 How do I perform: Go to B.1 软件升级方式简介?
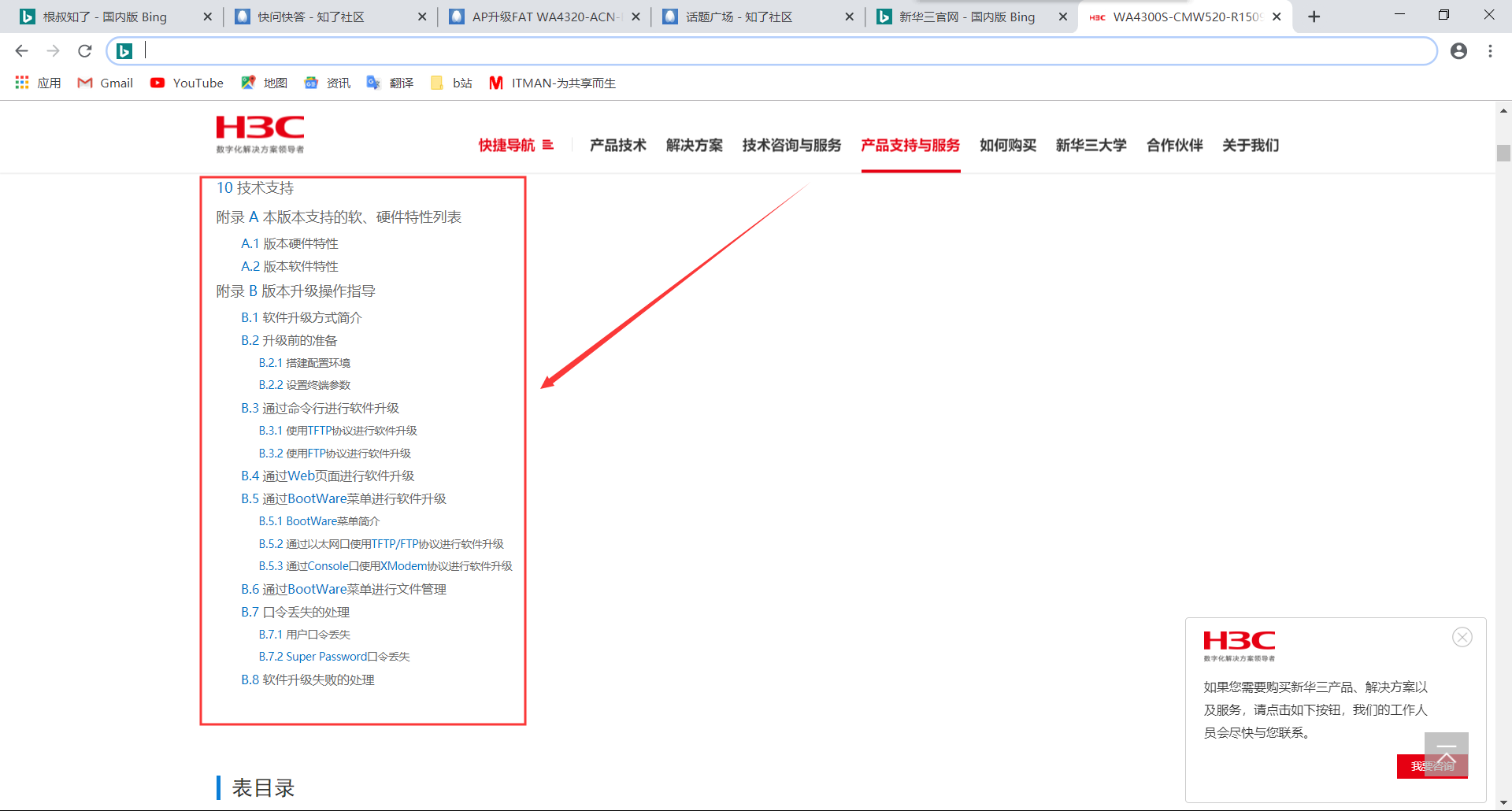tap(302, 318)
